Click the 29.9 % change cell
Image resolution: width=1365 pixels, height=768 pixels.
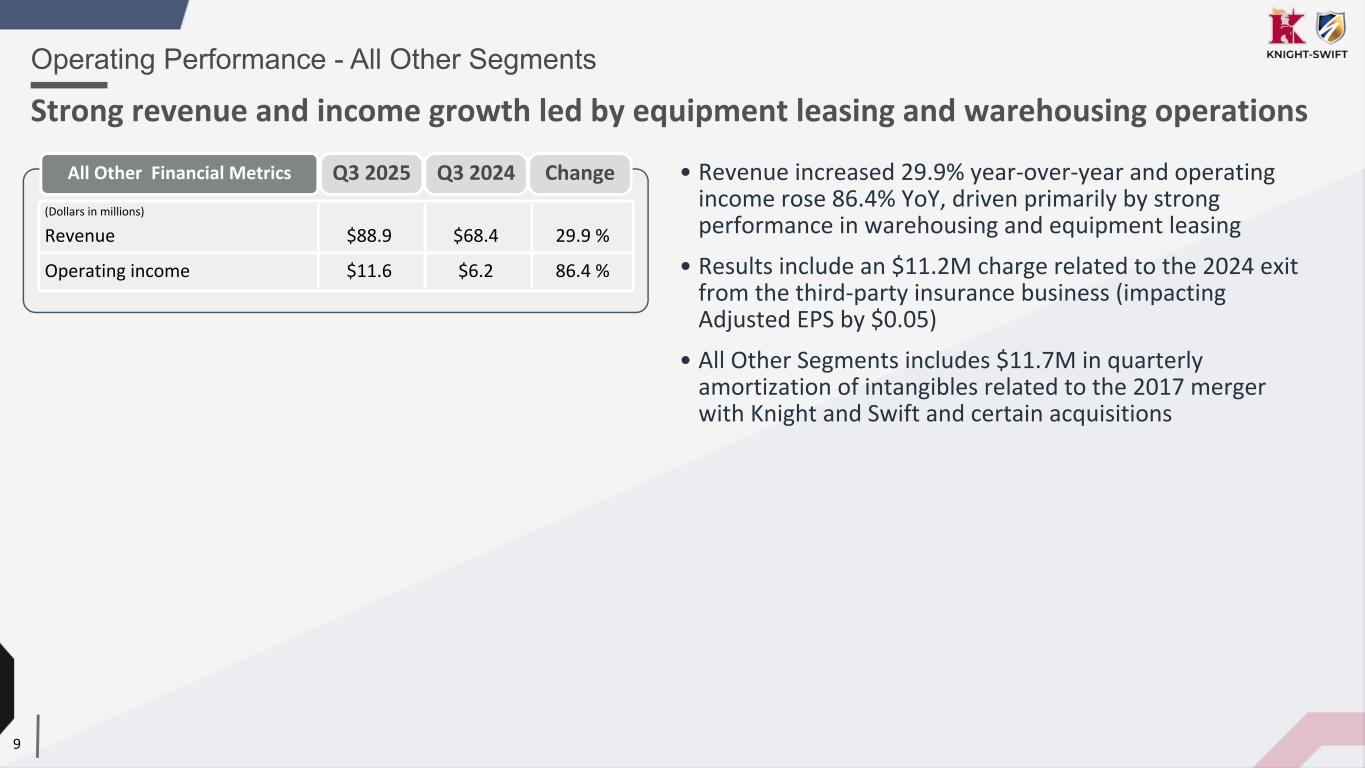pyautogui.click(x=583, y=236)
